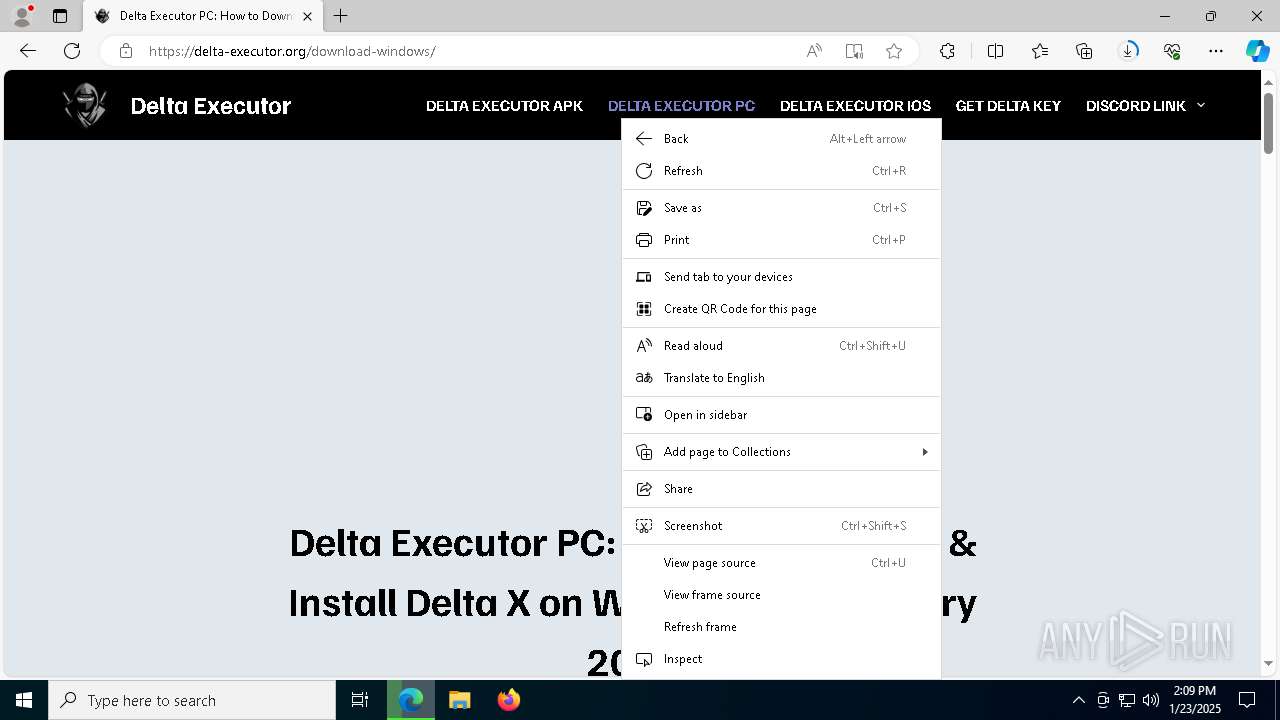Select Save as from context menu

pyautogui.click(x=781, y=208)
